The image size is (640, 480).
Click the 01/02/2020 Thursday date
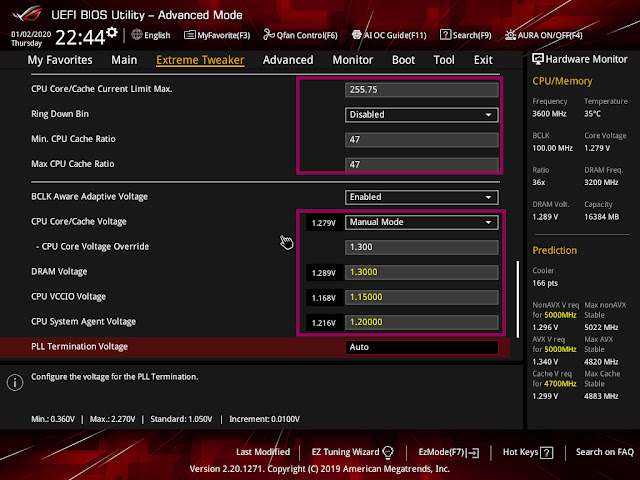pyautogui.click(x=31, y=38)
